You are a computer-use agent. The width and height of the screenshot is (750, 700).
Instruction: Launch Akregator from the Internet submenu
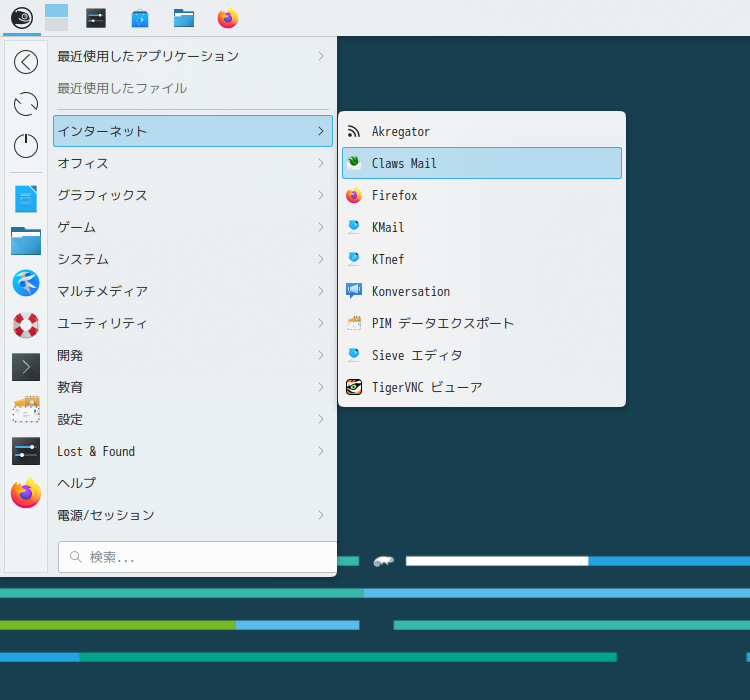(x=482, y=131)
